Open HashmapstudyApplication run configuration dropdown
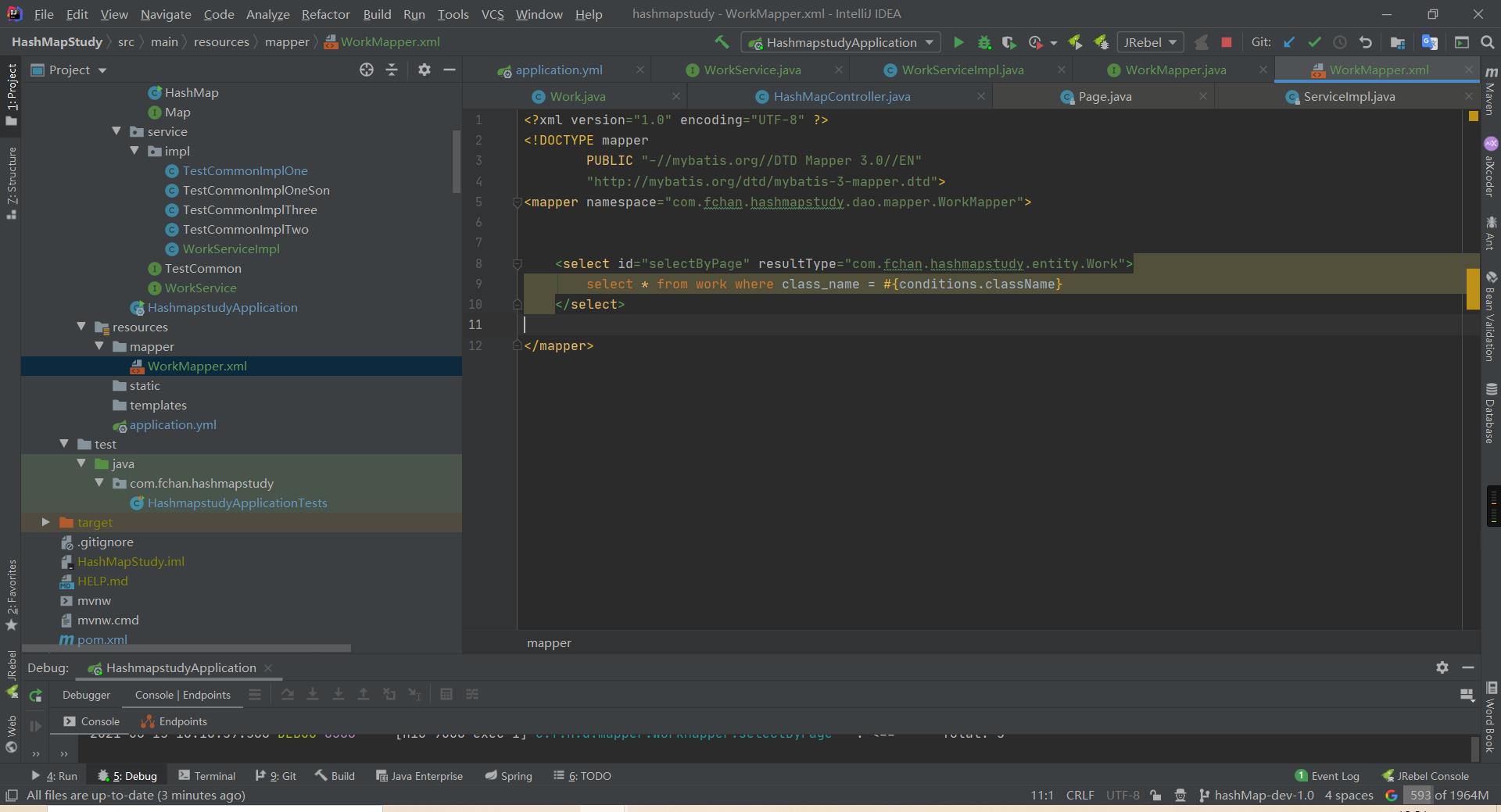Screen dimensions: 1501x812 841,42
